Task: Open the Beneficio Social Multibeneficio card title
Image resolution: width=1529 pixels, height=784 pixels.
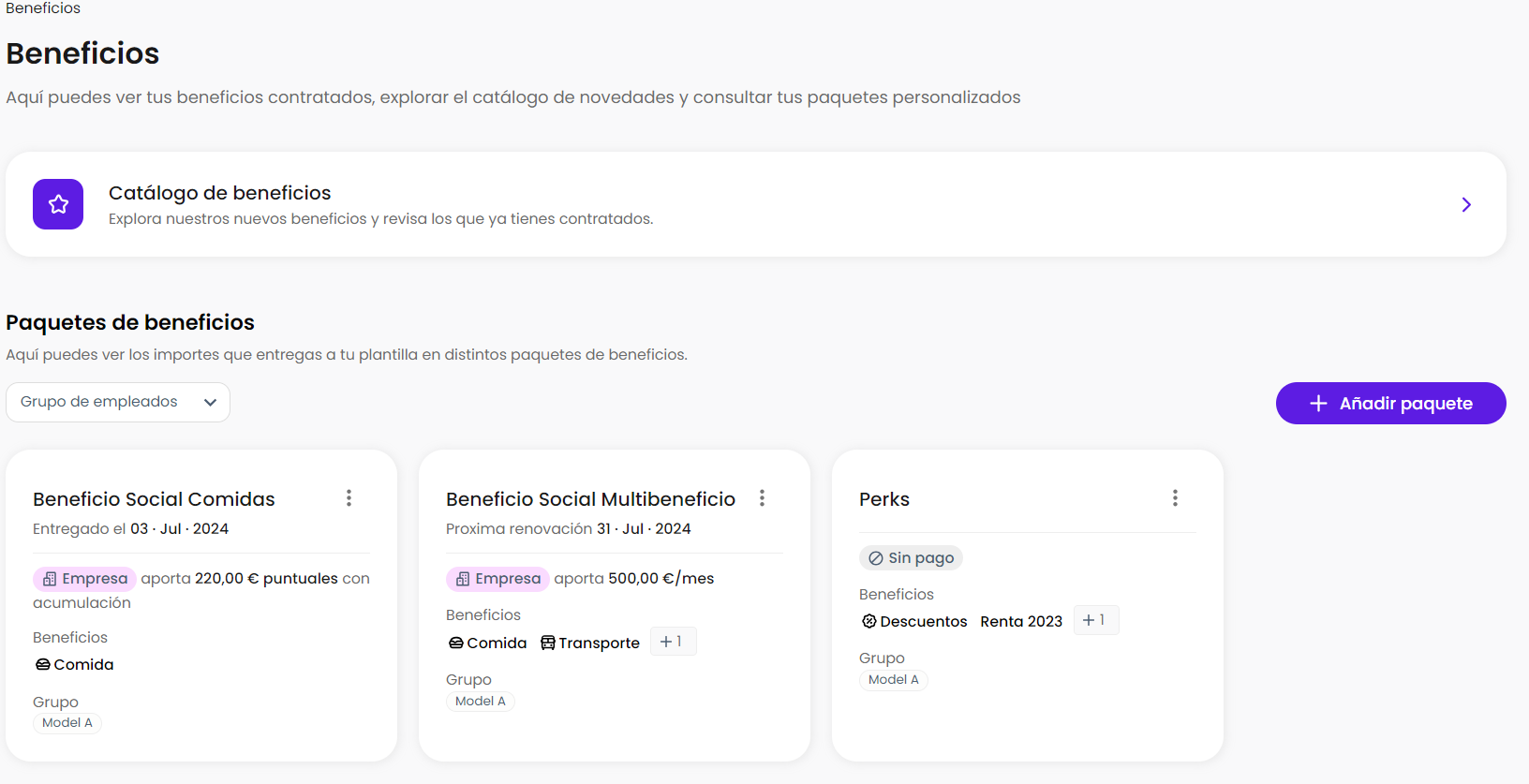Action: click(590, 499)
